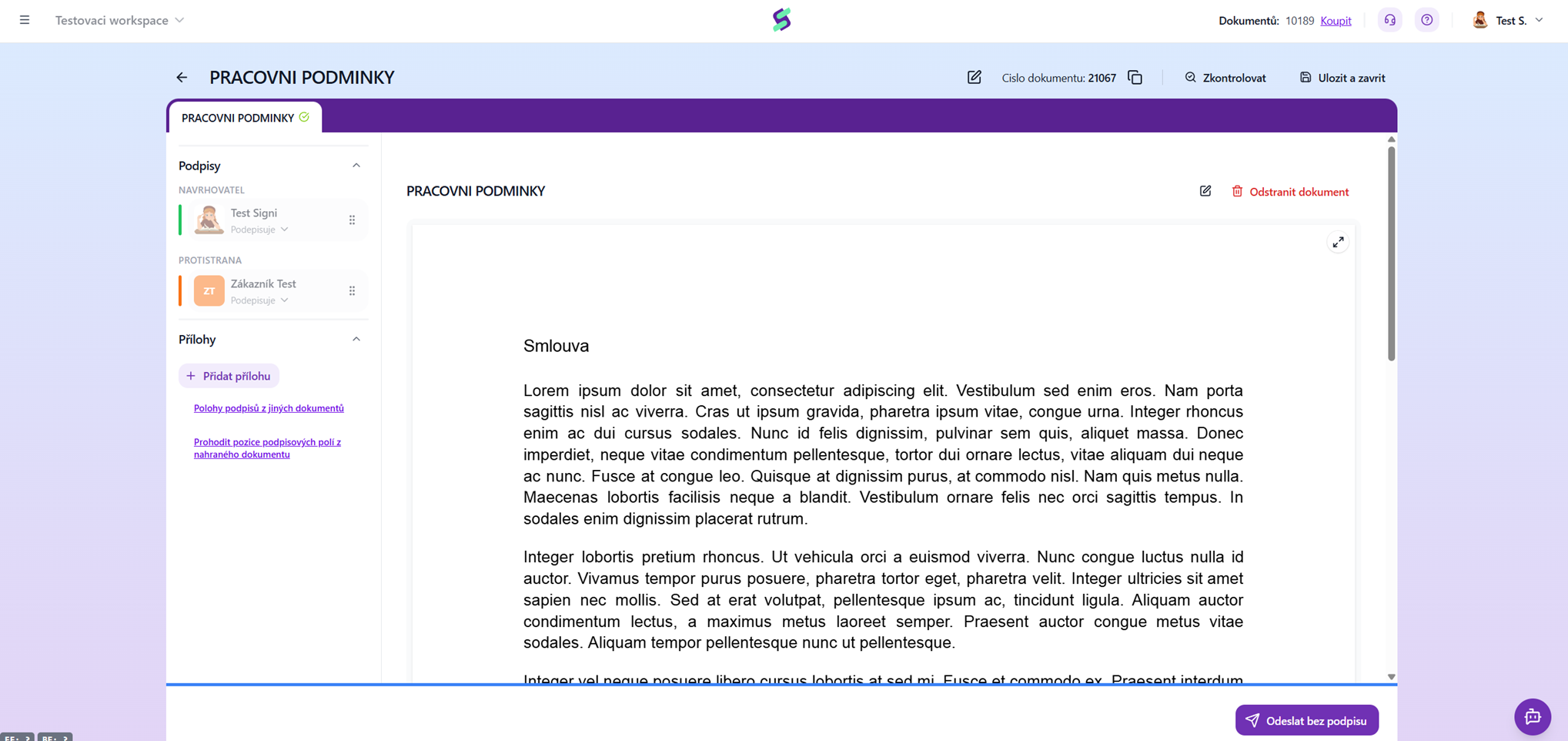The height and width of the screenshot is (741, 1568).
Task: Go back with the left arrow
Action: click(x=182, y=77)
